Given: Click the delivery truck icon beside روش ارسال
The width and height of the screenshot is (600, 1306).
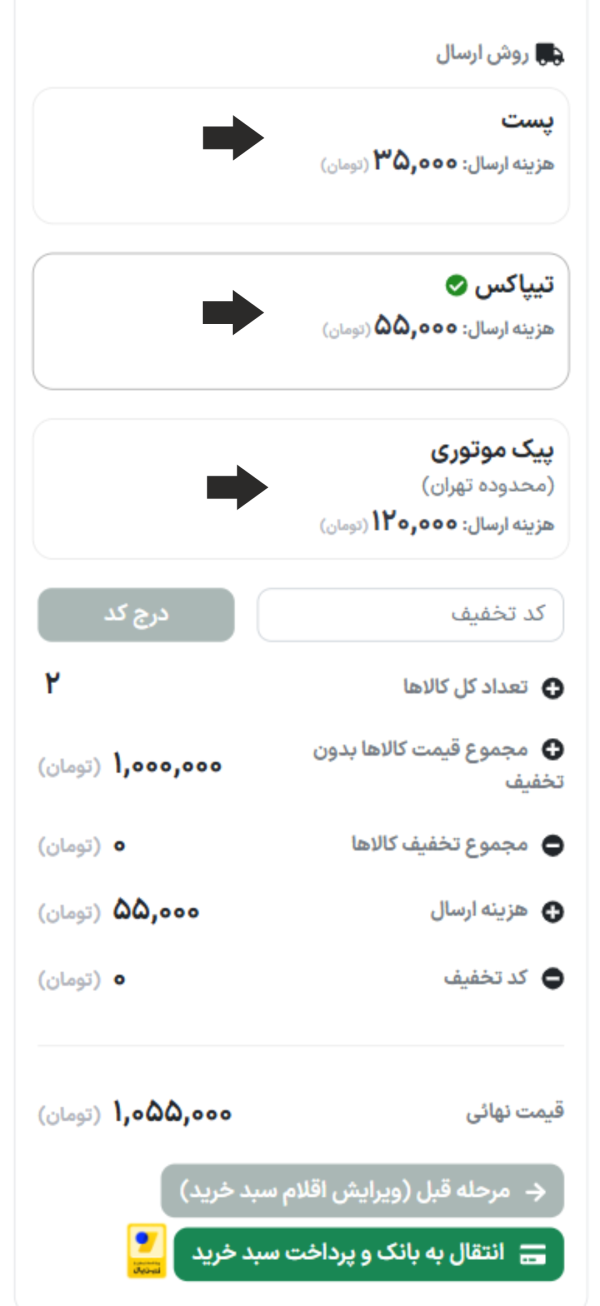Looking at the screenshot, I should point(549,54).
